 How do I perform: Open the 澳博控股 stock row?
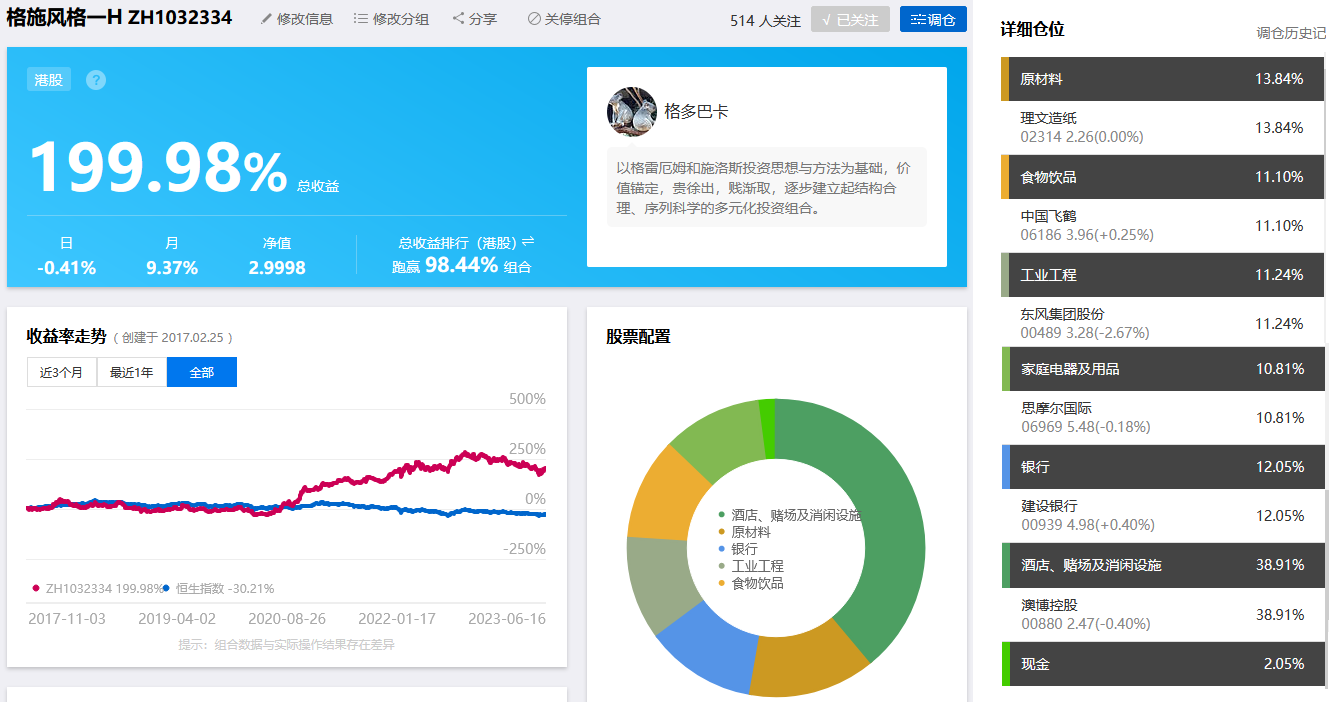[1162, 614]
